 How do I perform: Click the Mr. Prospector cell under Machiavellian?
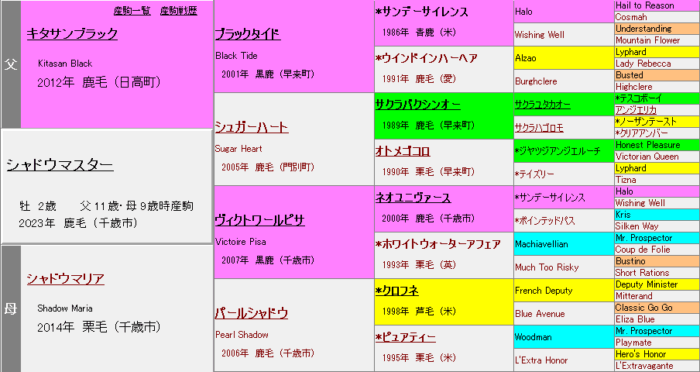pyautogui.click(x=657, y=238)
